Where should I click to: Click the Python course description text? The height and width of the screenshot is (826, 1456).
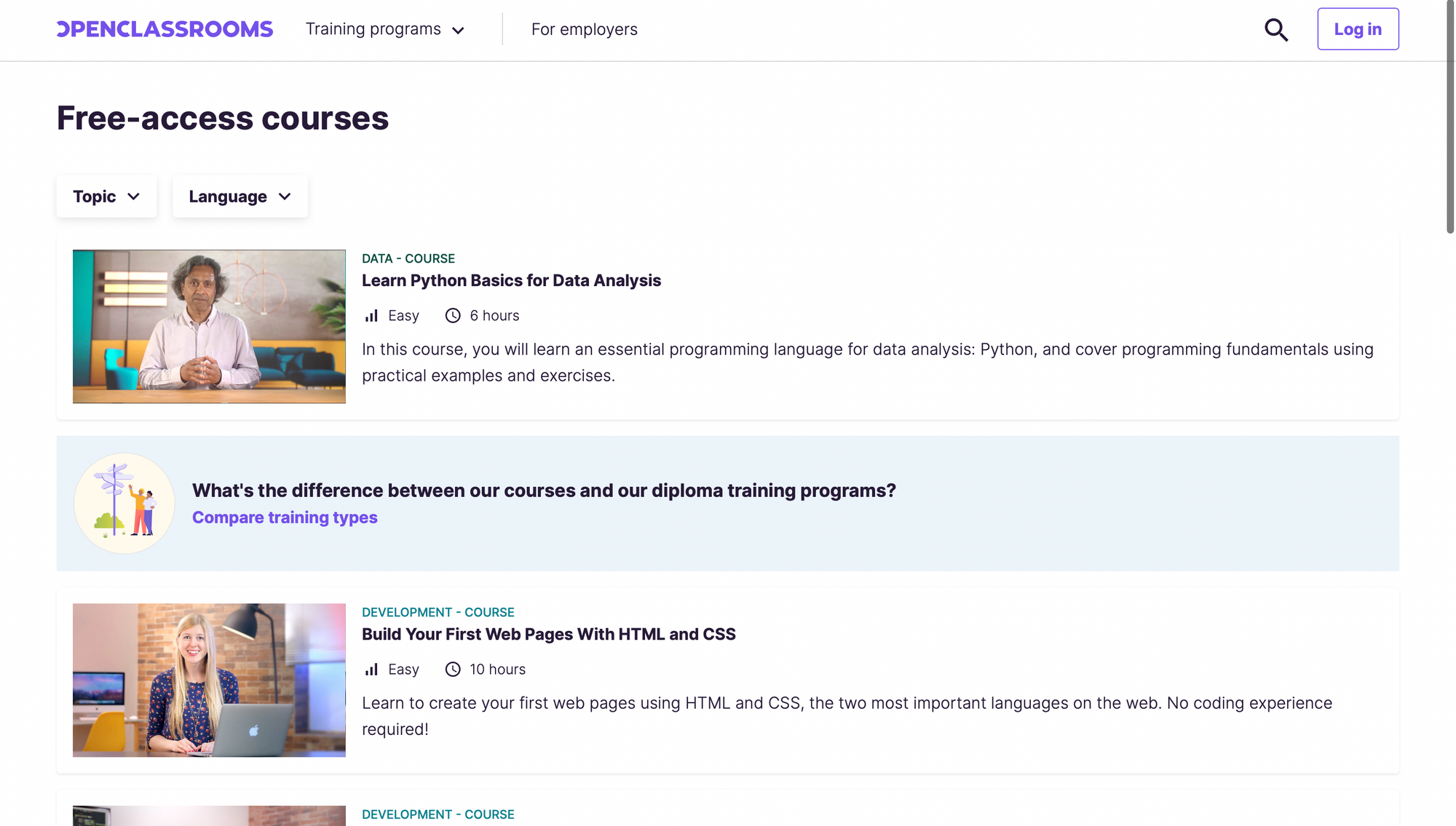tap(868, 362)
